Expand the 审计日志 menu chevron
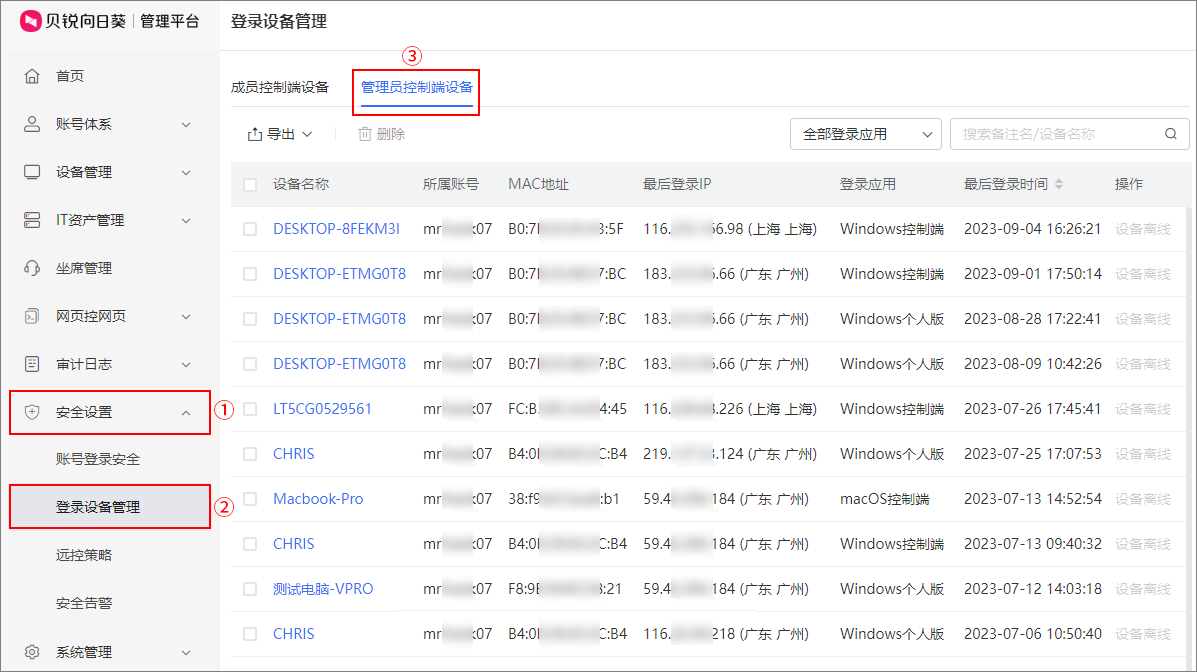 coord(186,365)
